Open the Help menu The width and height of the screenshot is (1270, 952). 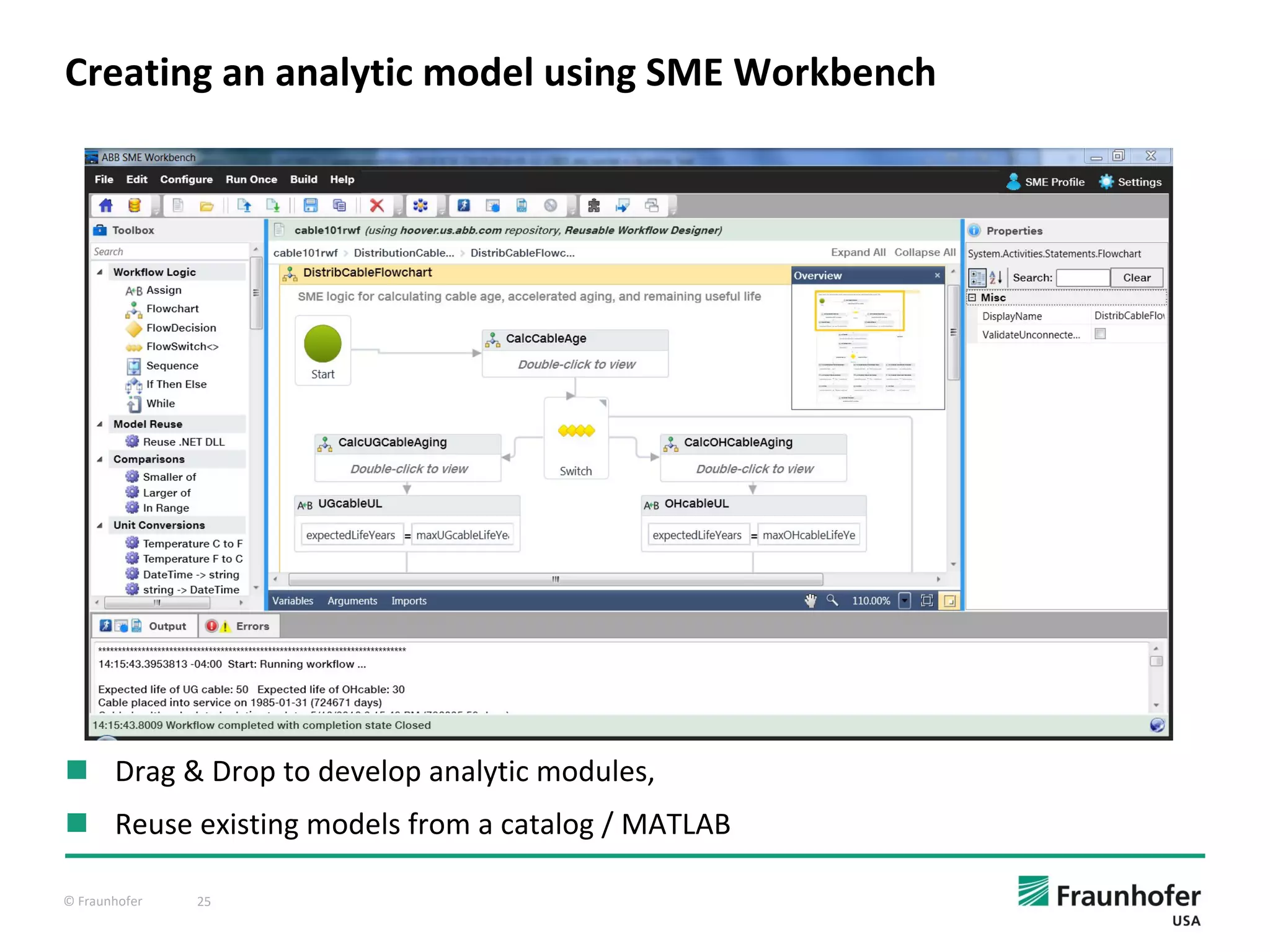[342, 179]
